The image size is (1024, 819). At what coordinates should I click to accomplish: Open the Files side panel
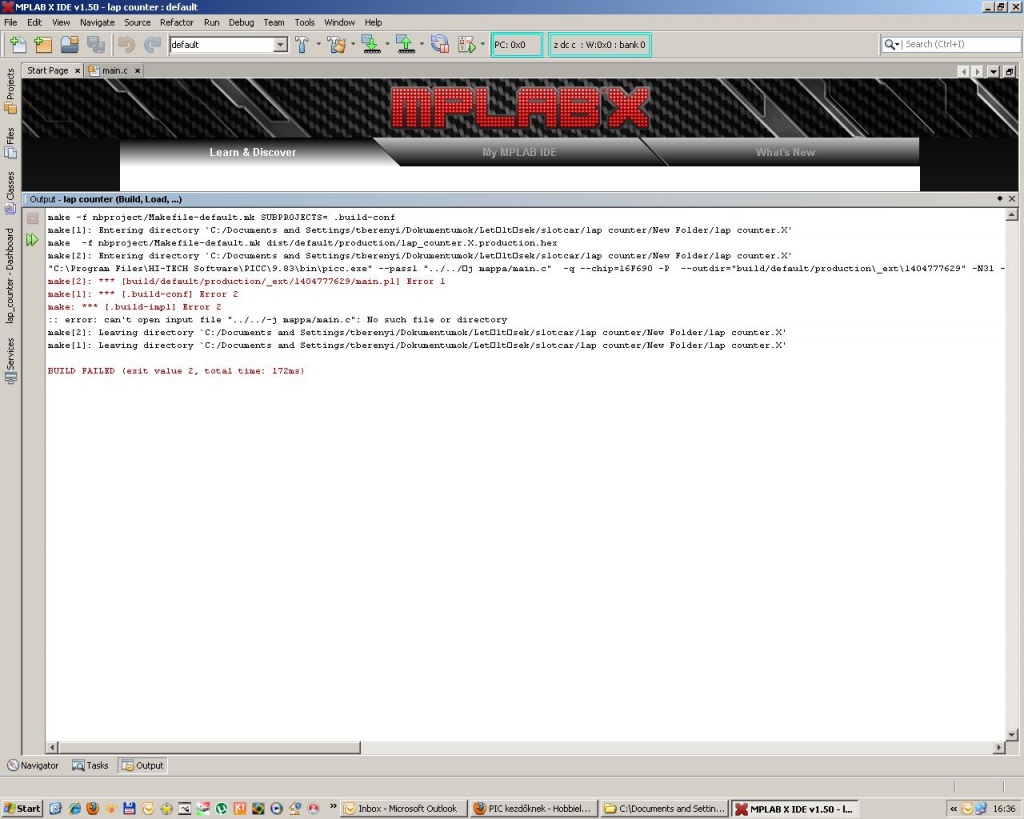10,143
